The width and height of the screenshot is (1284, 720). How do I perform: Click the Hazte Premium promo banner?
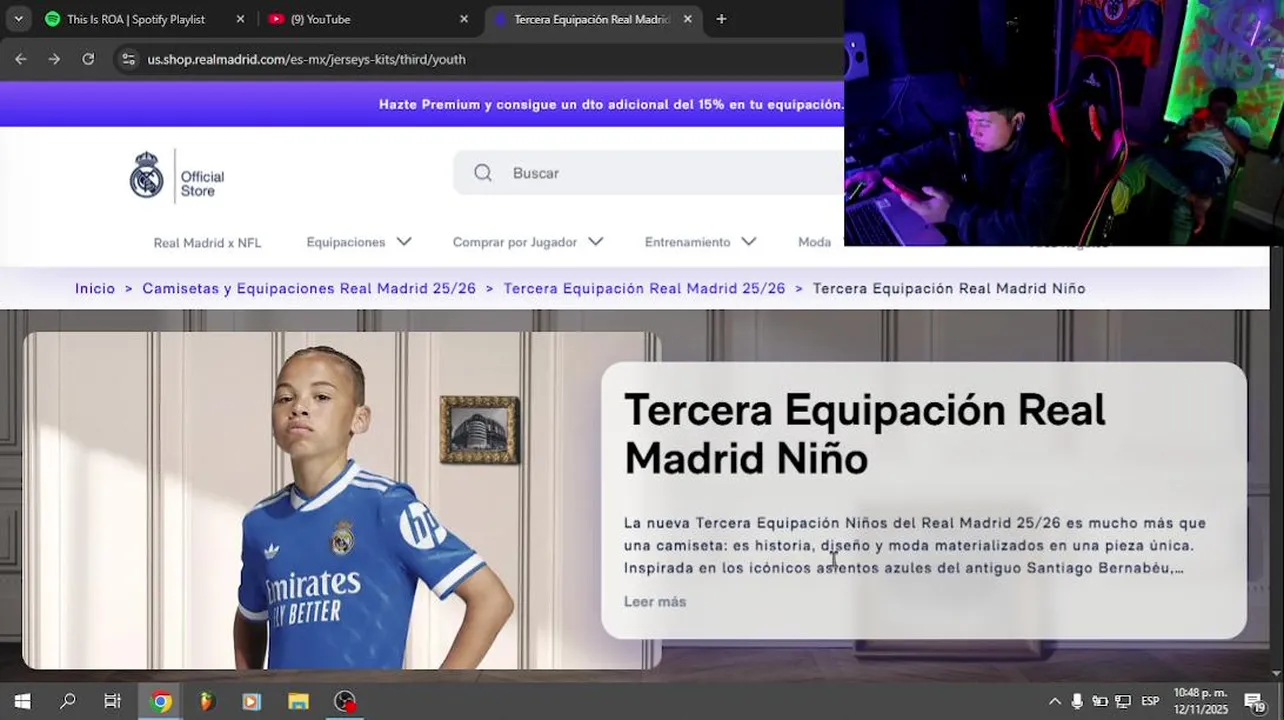click(x=611, y=104)
